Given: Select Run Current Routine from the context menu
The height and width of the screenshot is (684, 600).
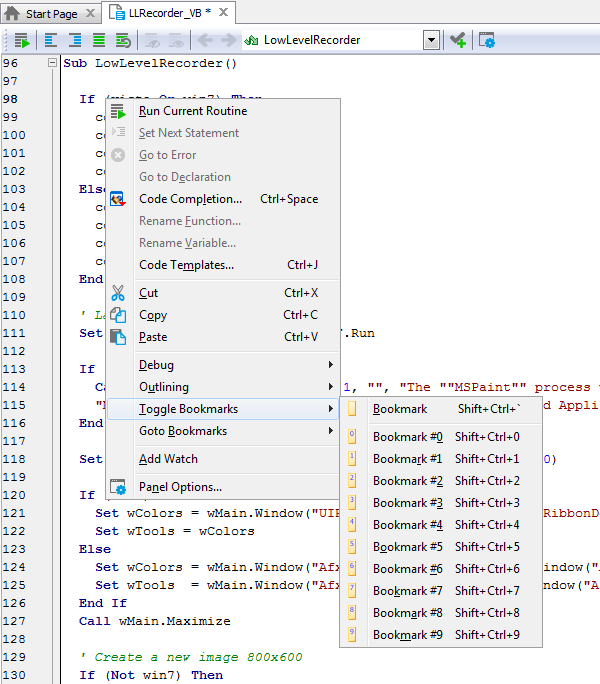Looking at the screenshot, I should 193,111.
